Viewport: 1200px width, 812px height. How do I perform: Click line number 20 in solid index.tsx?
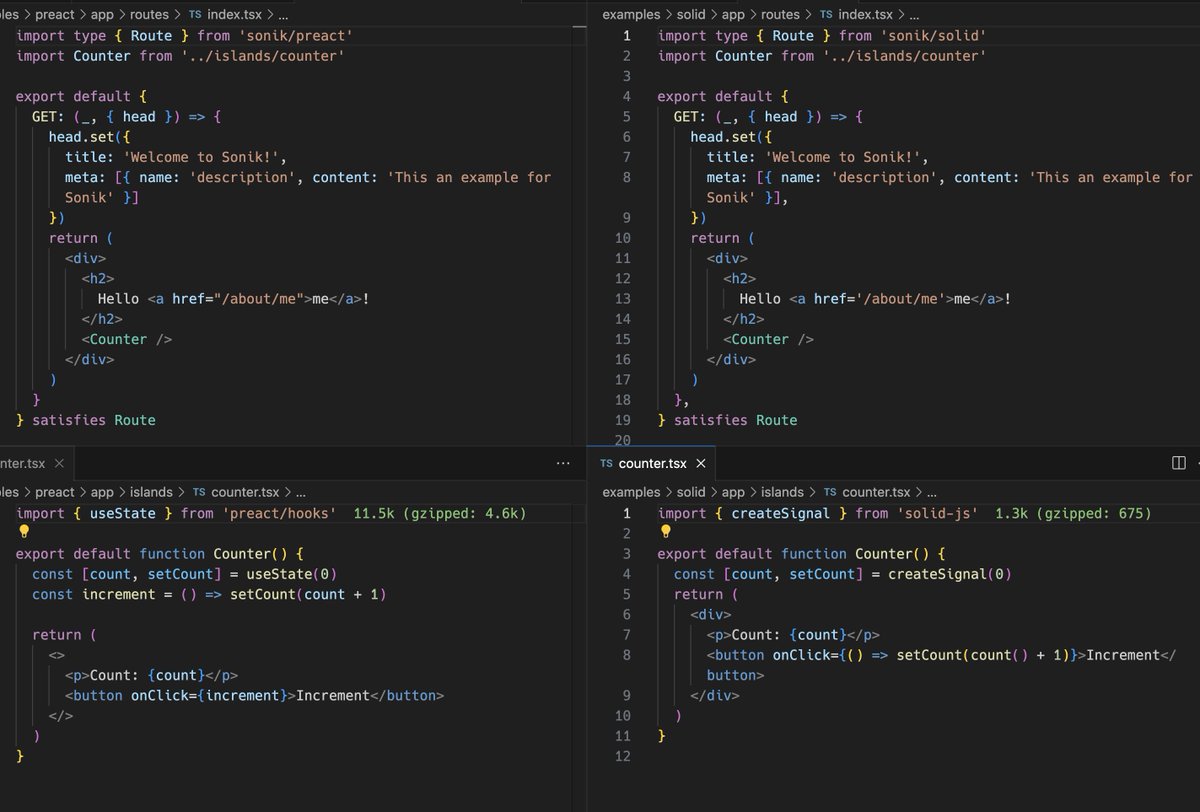pyautogui.click(x=623, y=441)
